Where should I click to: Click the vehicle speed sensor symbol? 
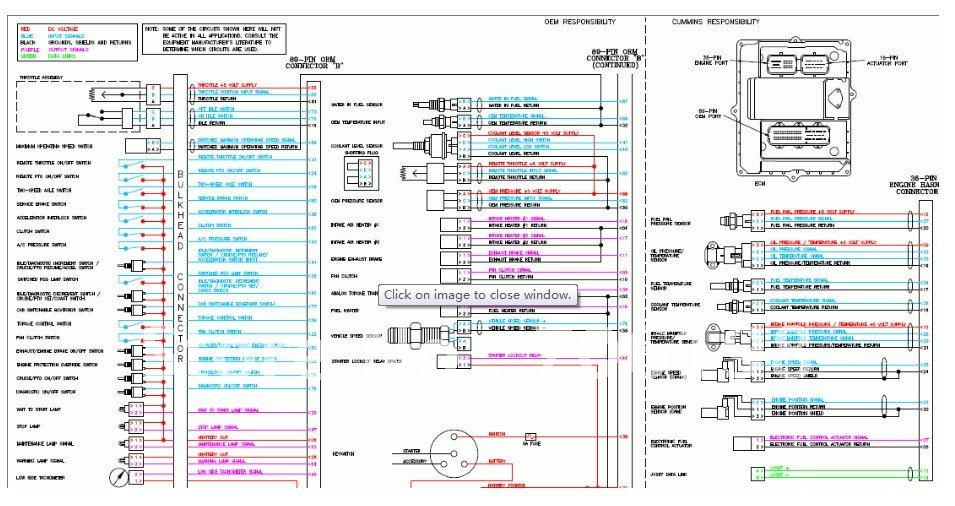tap(421, 334)
